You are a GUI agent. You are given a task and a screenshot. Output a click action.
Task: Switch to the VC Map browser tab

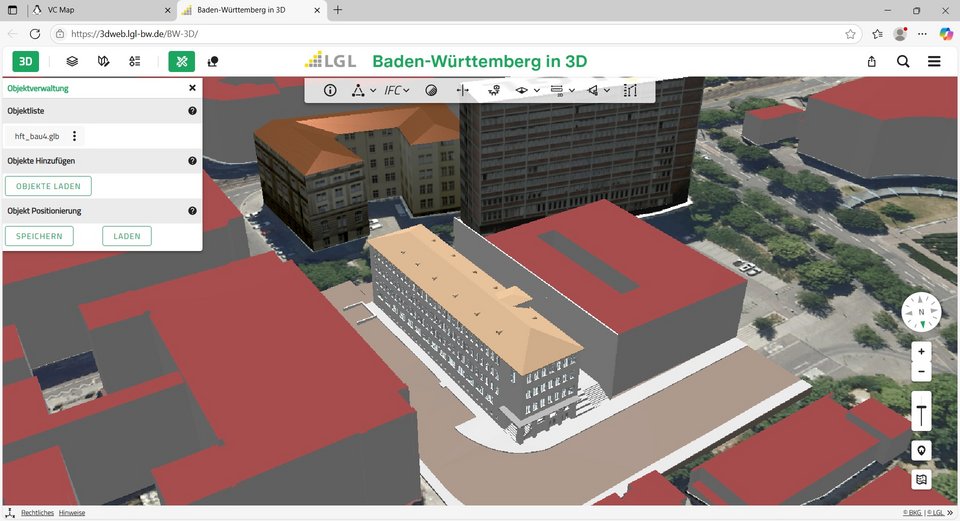pyautogui.click(x=101, y=10)
